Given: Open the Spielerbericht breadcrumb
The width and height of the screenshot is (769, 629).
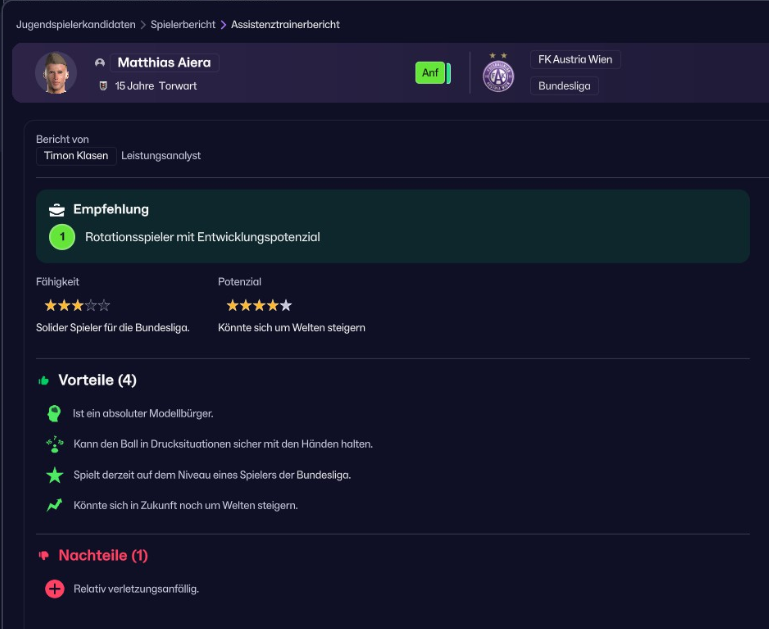Looking at the screenshot, I should coord(183,24).
